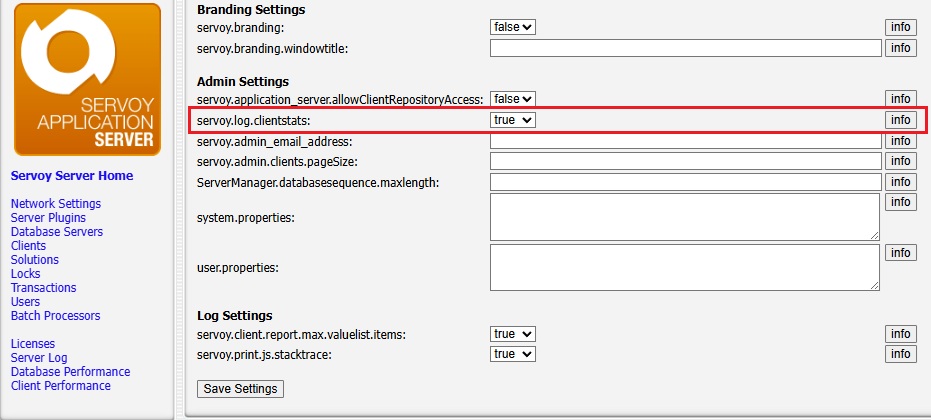Click the servoy.admin_email_address input field
The height and width of the screenshot is (420, 931).
coord(686,141)
